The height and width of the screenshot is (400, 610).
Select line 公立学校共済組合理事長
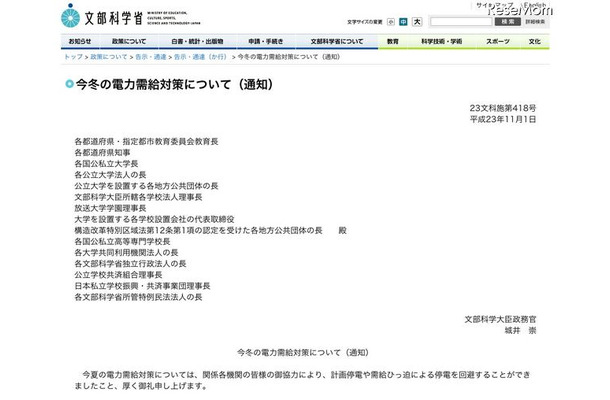(x=118, y=275)
